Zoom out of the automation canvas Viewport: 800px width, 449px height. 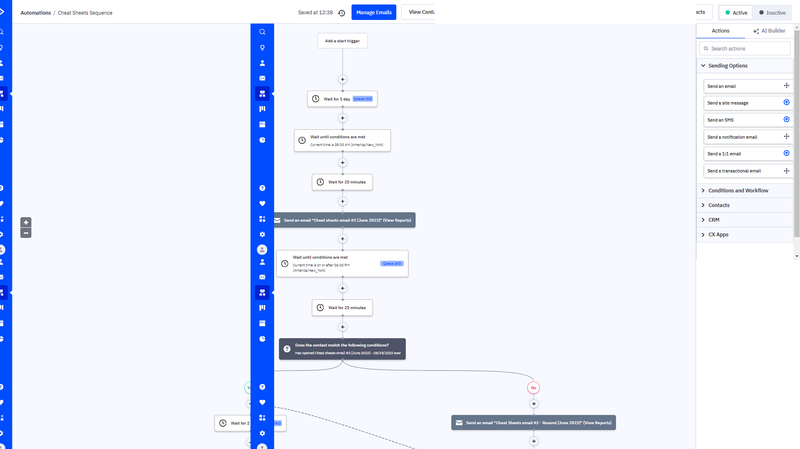[x=26, y=233]
